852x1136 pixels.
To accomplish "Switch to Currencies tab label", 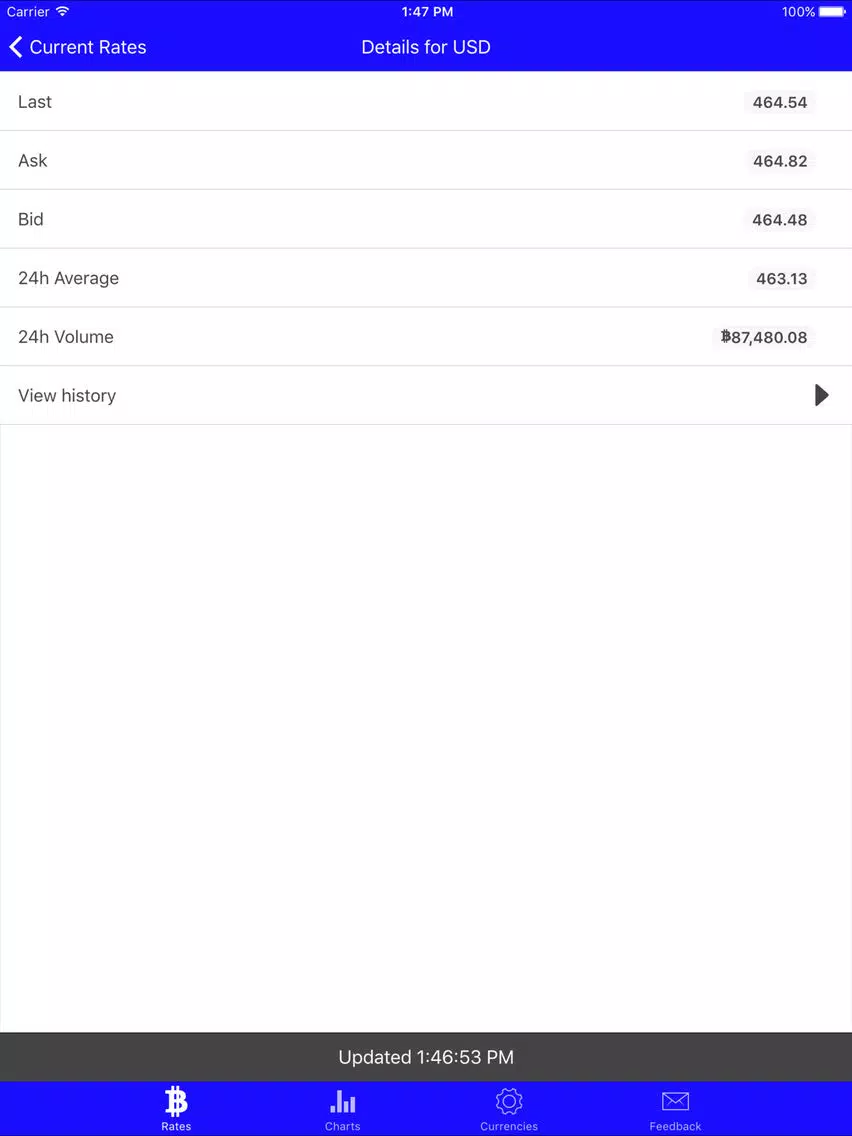I will click(x=509, y=1126).
